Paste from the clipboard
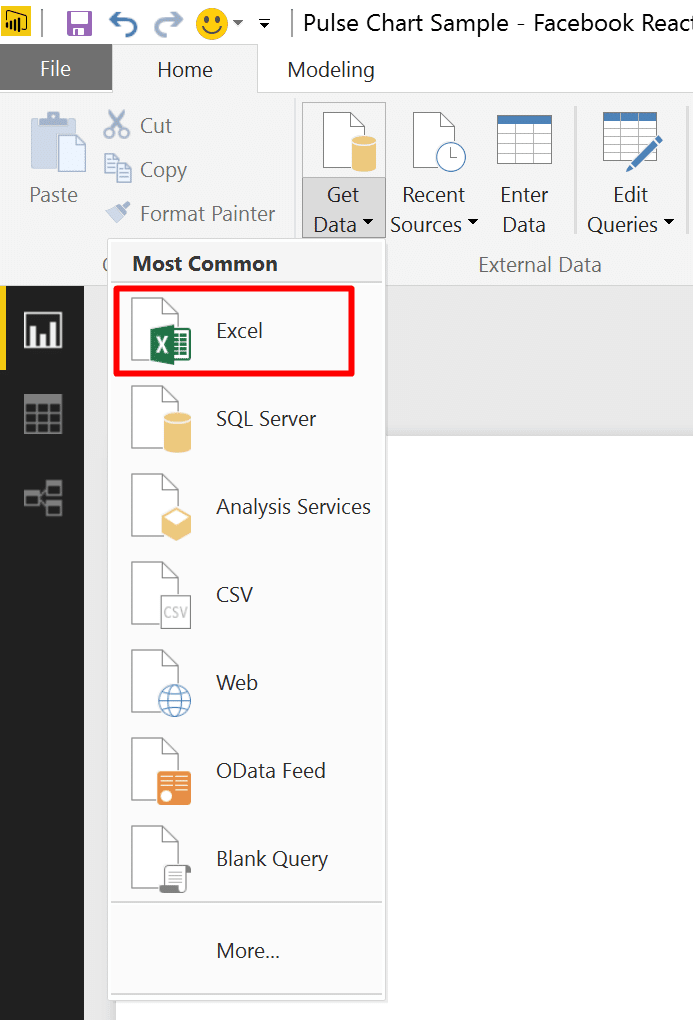The width and height of the screenshot is (693, 1020). (57, 158)
